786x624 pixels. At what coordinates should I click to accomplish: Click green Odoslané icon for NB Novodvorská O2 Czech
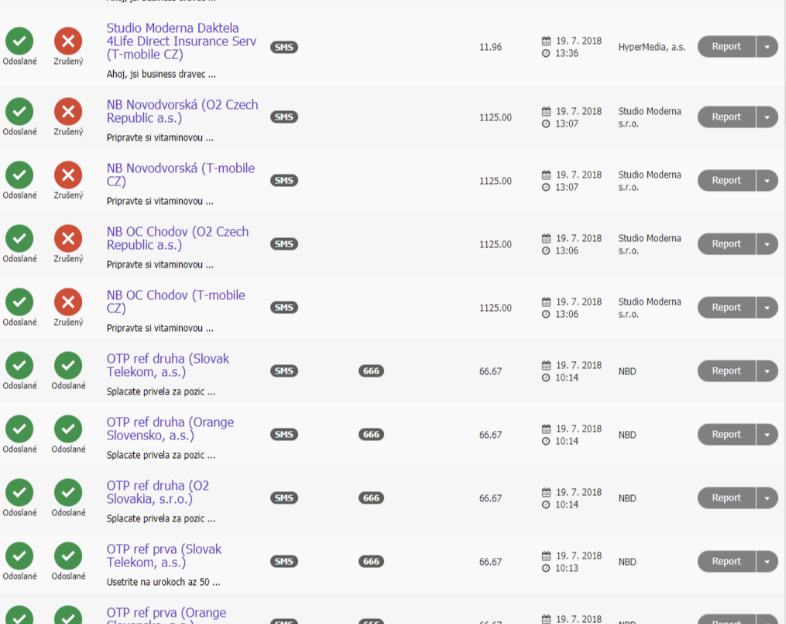click(20, 111)
